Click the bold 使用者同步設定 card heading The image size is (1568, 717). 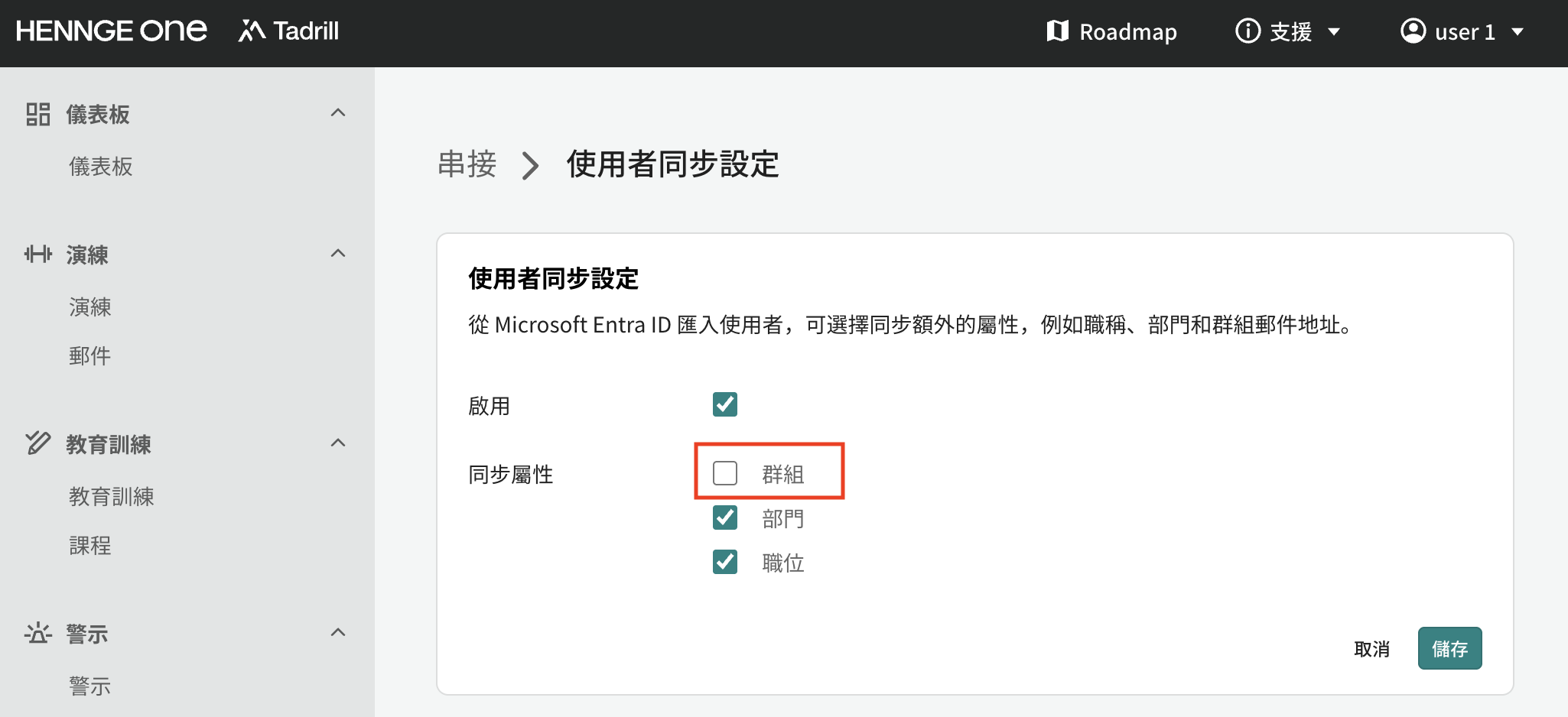554,279
